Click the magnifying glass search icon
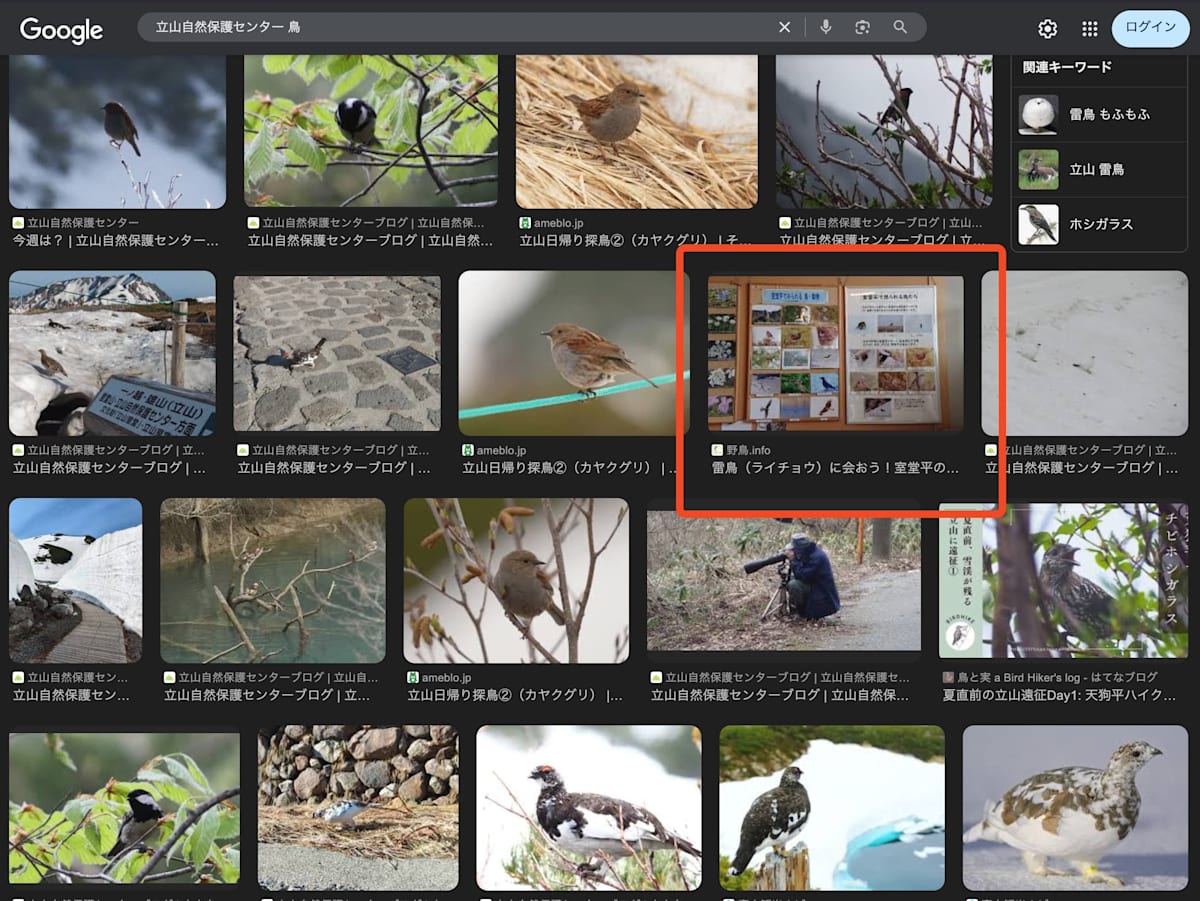1200x901 pixels. click(900, 27)
